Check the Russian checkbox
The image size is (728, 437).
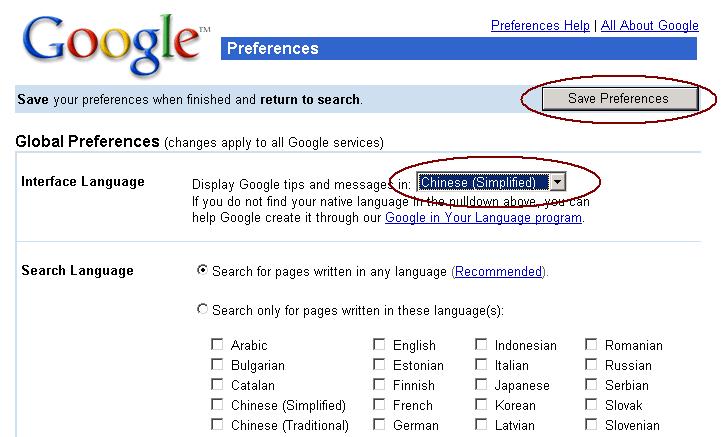point(591,364)
